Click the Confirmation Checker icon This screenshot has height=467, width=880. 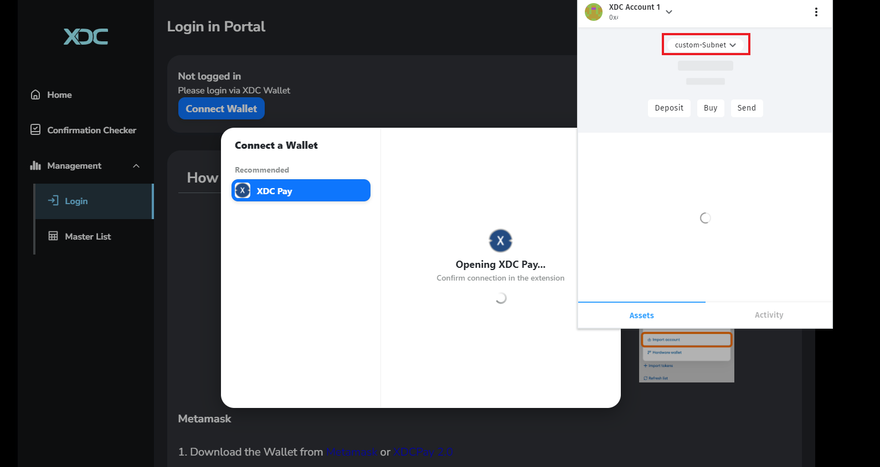point(36,130)
